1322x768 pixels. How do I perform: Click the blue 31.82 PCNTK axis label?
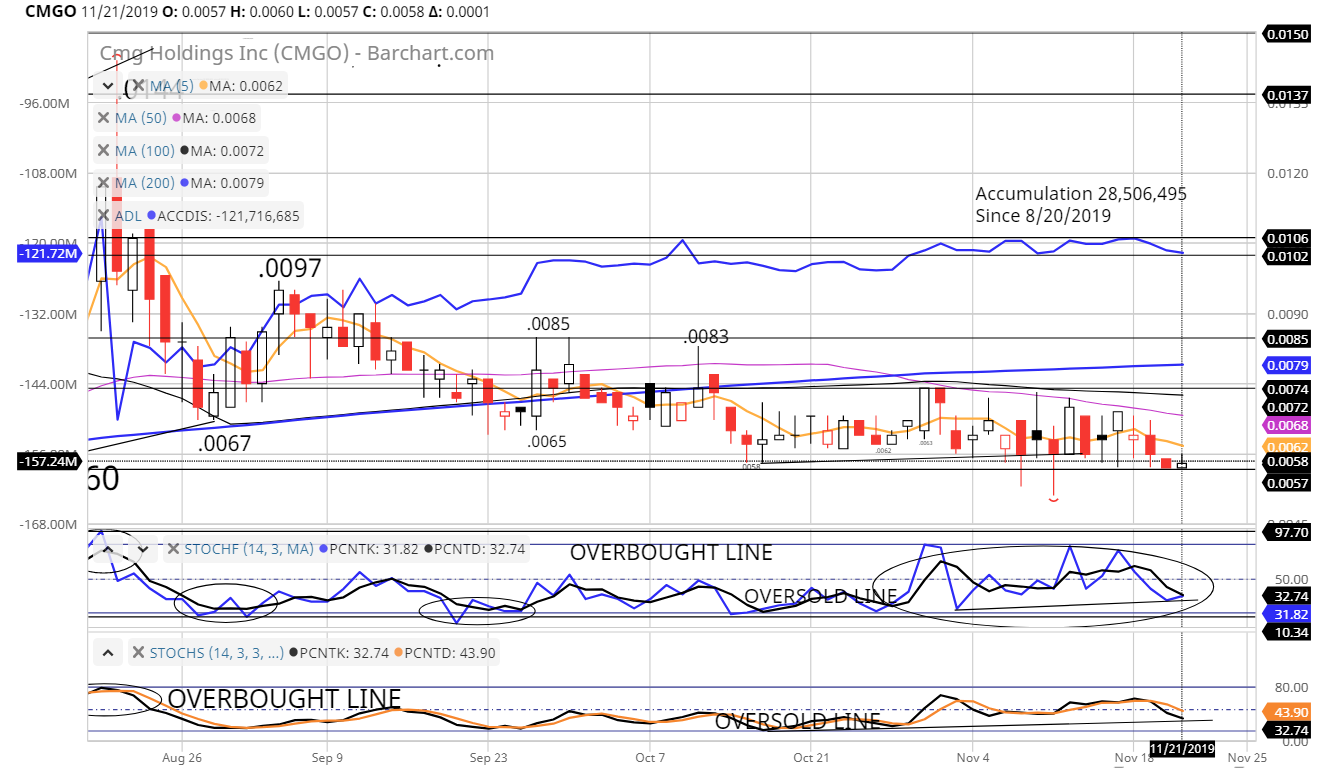coord(1287,613)
